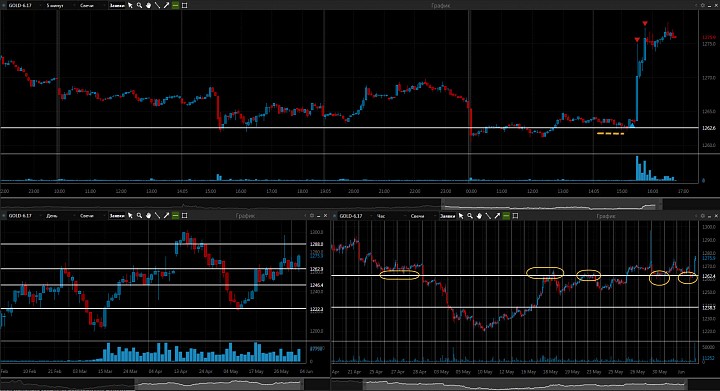The height and width of the screenshot is (391, 720).
Task: Select the cursor pointer tool in the daily chart
Action: [130, 215]
